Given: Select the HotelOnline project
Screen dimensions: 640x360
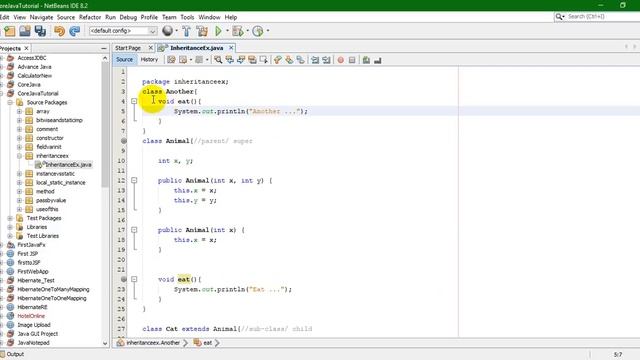Looking at the screenshot, I should (31, 316).
